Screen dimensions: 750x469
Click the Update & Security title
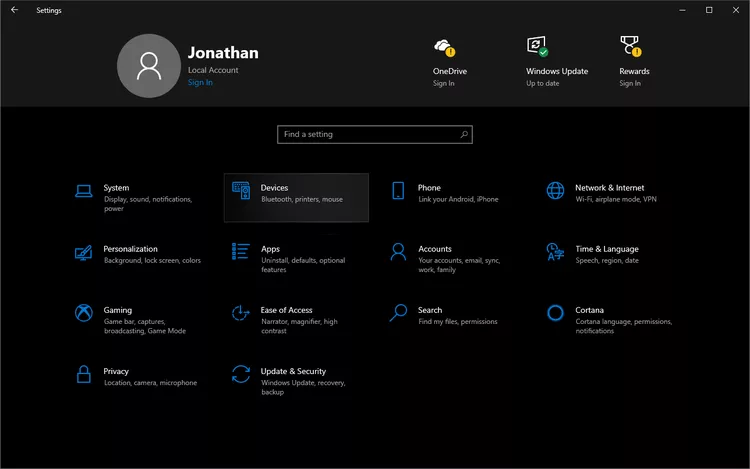[x=293, y=371]
